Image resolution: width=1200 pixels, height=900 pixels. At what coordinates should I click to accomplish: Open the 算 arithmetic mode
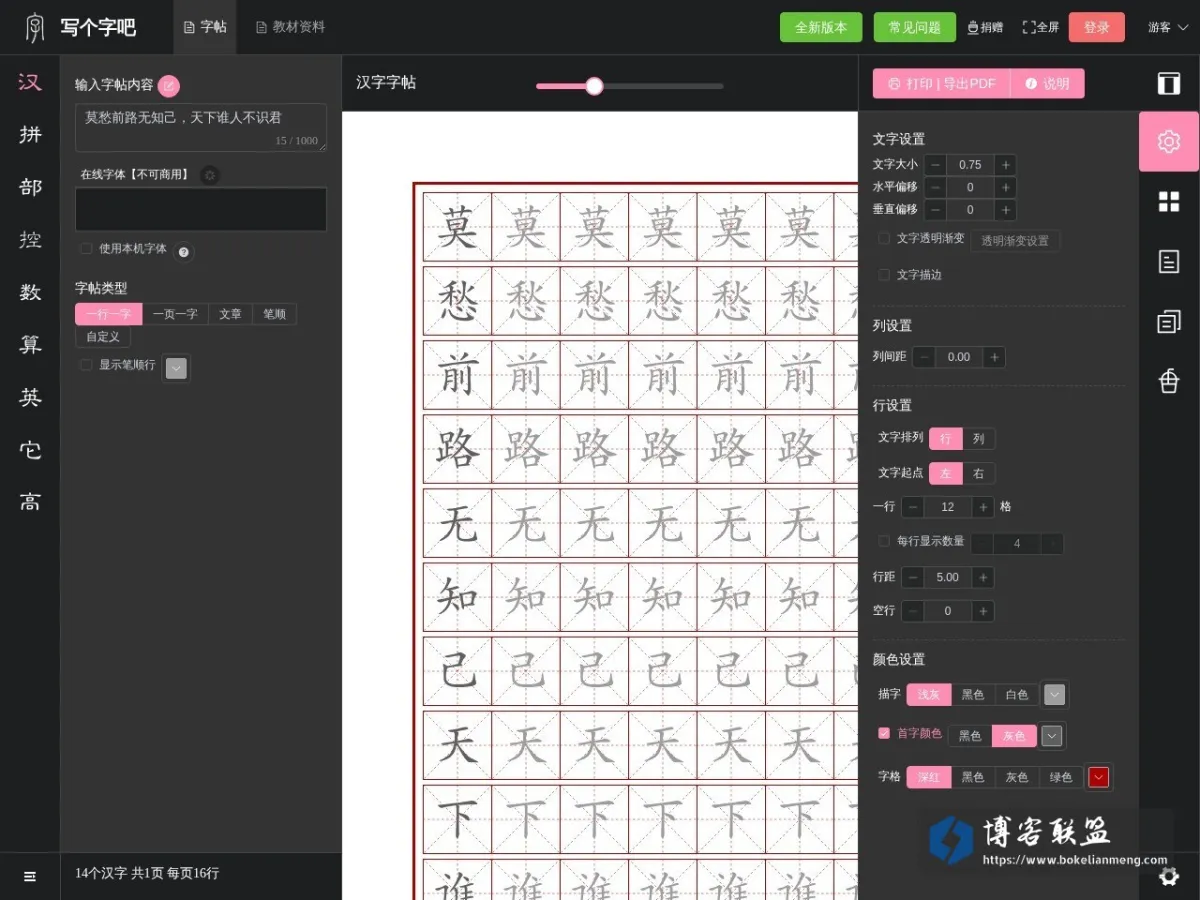click(30, 345)
